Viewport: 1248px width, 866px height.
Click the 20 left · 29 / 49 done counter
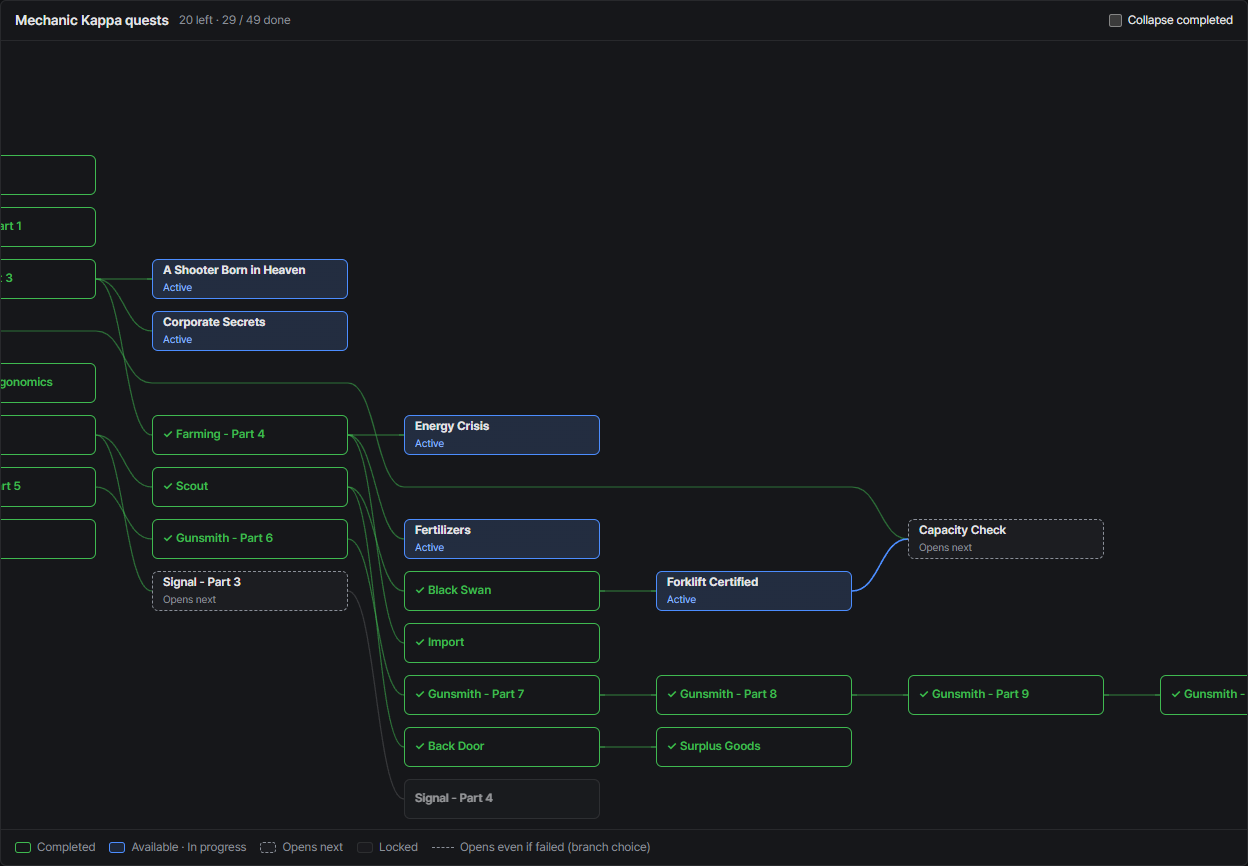tap(235, 20)
